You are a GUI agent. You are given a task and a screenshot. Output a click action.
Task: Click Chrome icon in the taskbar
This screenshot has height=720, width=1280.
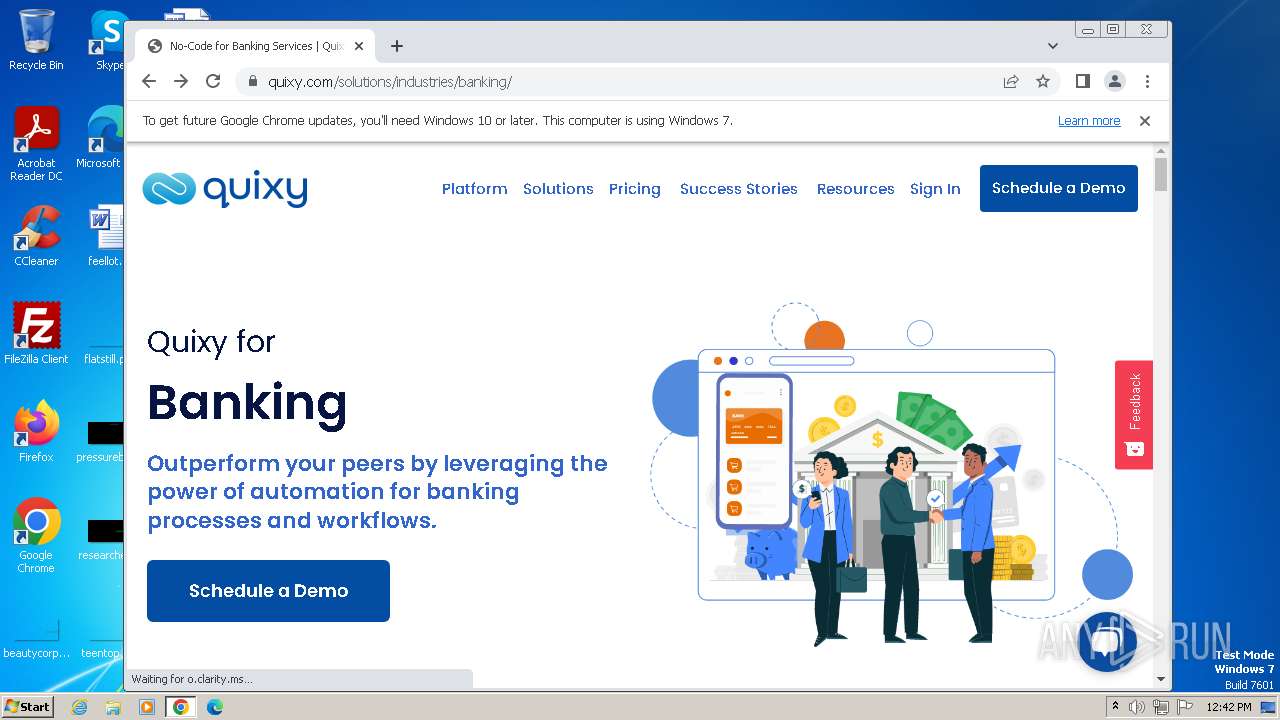click(180, 707)
